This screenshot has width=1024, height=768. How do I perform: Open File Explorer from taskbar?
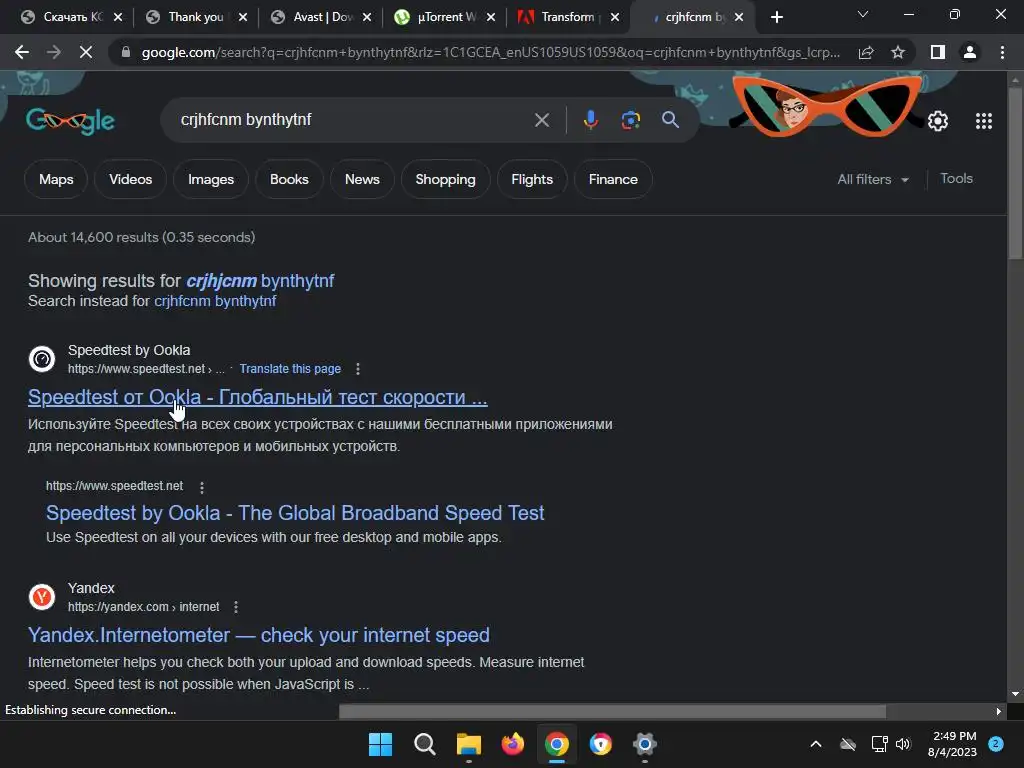pyautogui.click(x=468, y=744)
